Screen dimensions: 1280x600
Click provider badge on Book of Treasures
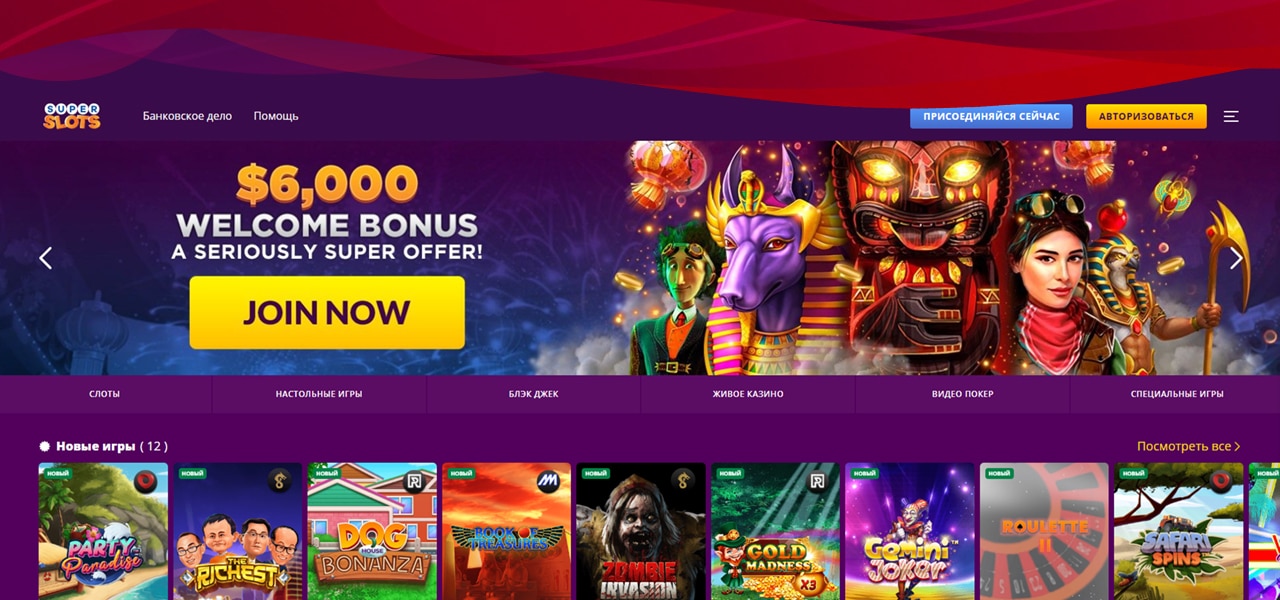click(549, 481)
